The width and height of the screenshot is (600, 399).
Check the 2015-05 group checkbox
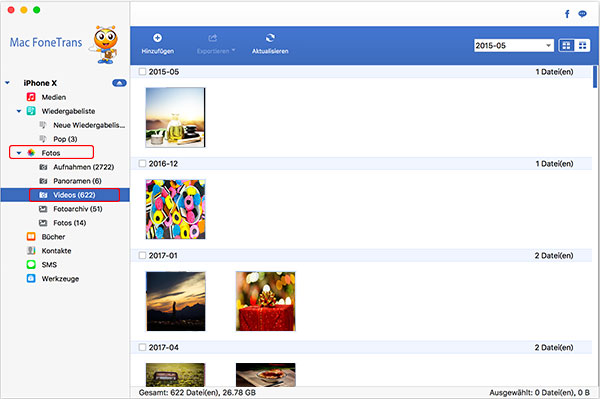(x=142, y=72)
